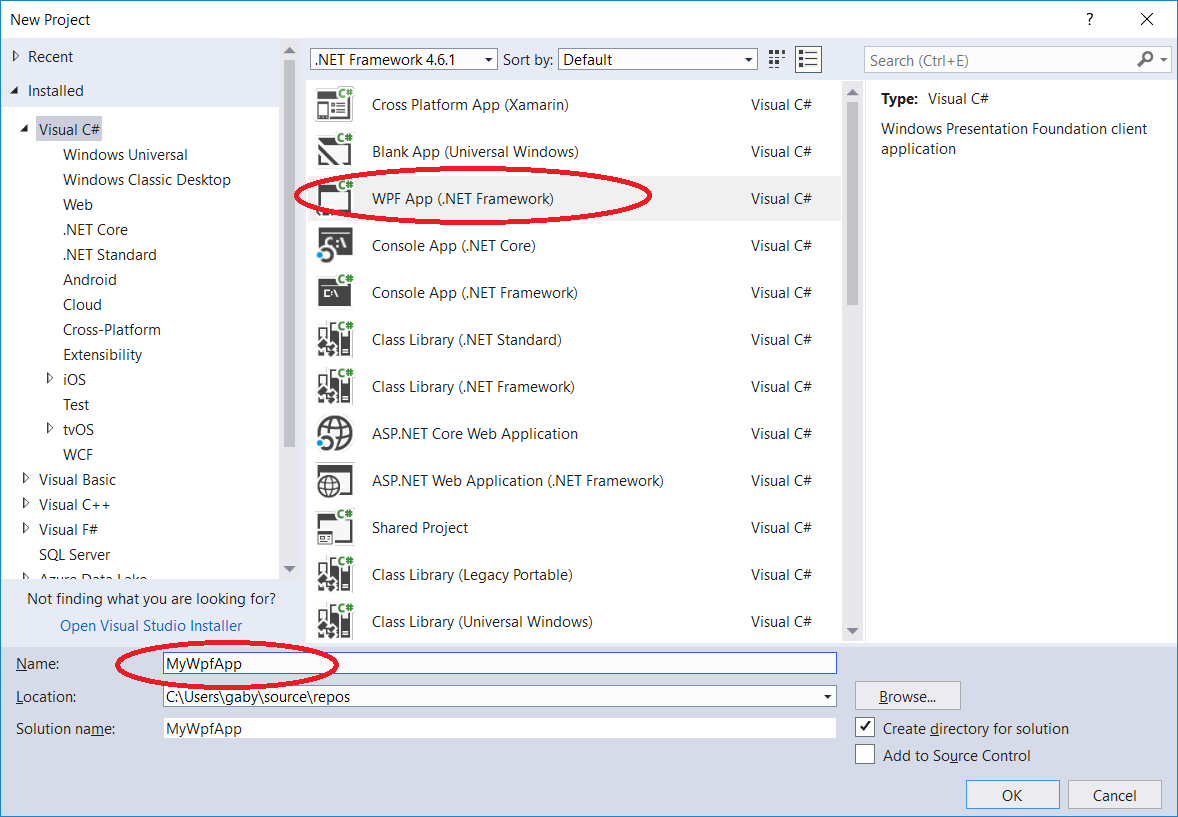Switch to small icons view
Viewport: 1178px width, 817px height.
pos(777,59)
